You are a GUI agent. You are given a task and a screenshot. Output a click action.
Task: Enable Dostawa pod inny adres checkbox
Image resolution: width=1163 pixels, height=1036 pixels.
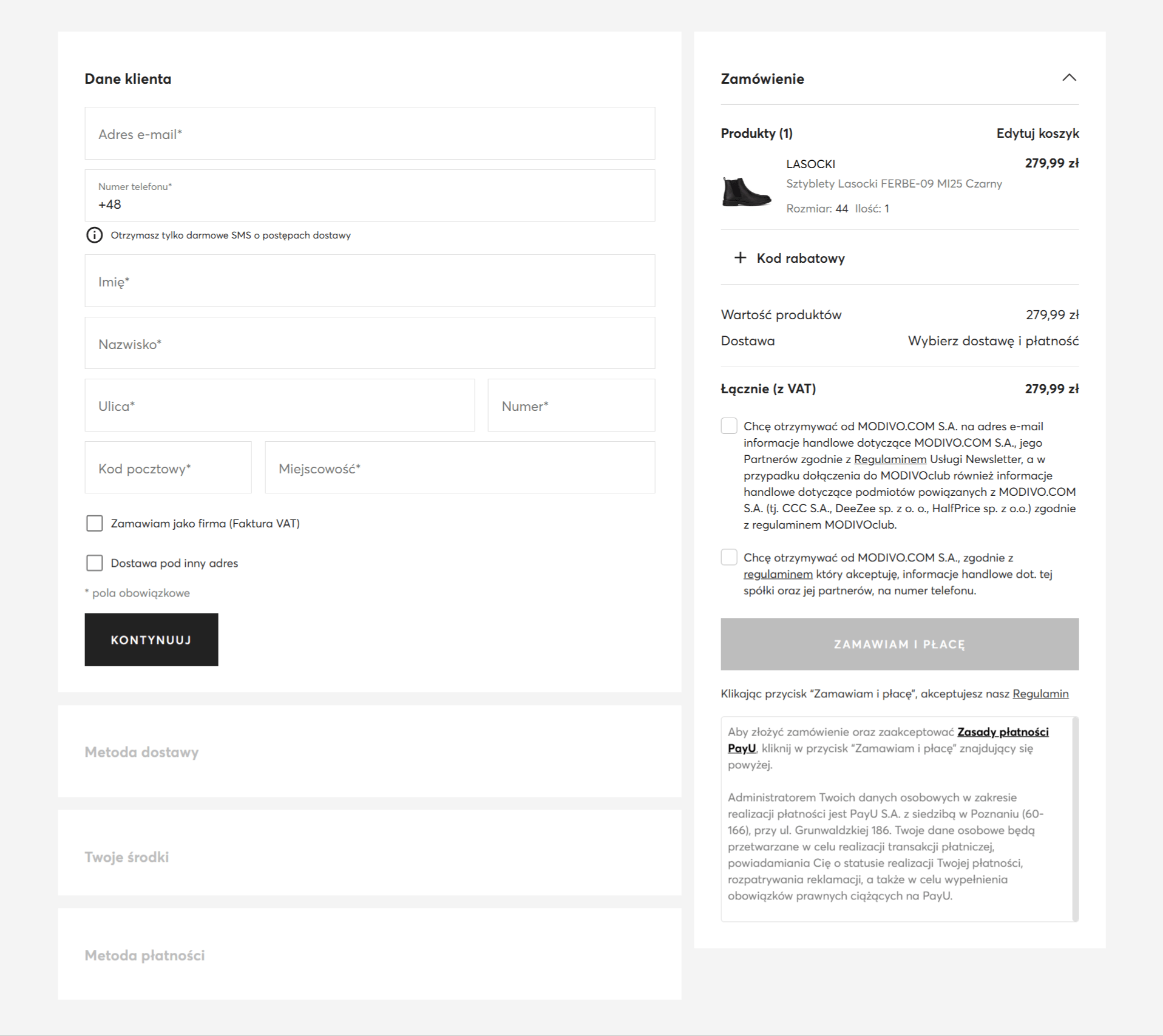tap(95, 563)
